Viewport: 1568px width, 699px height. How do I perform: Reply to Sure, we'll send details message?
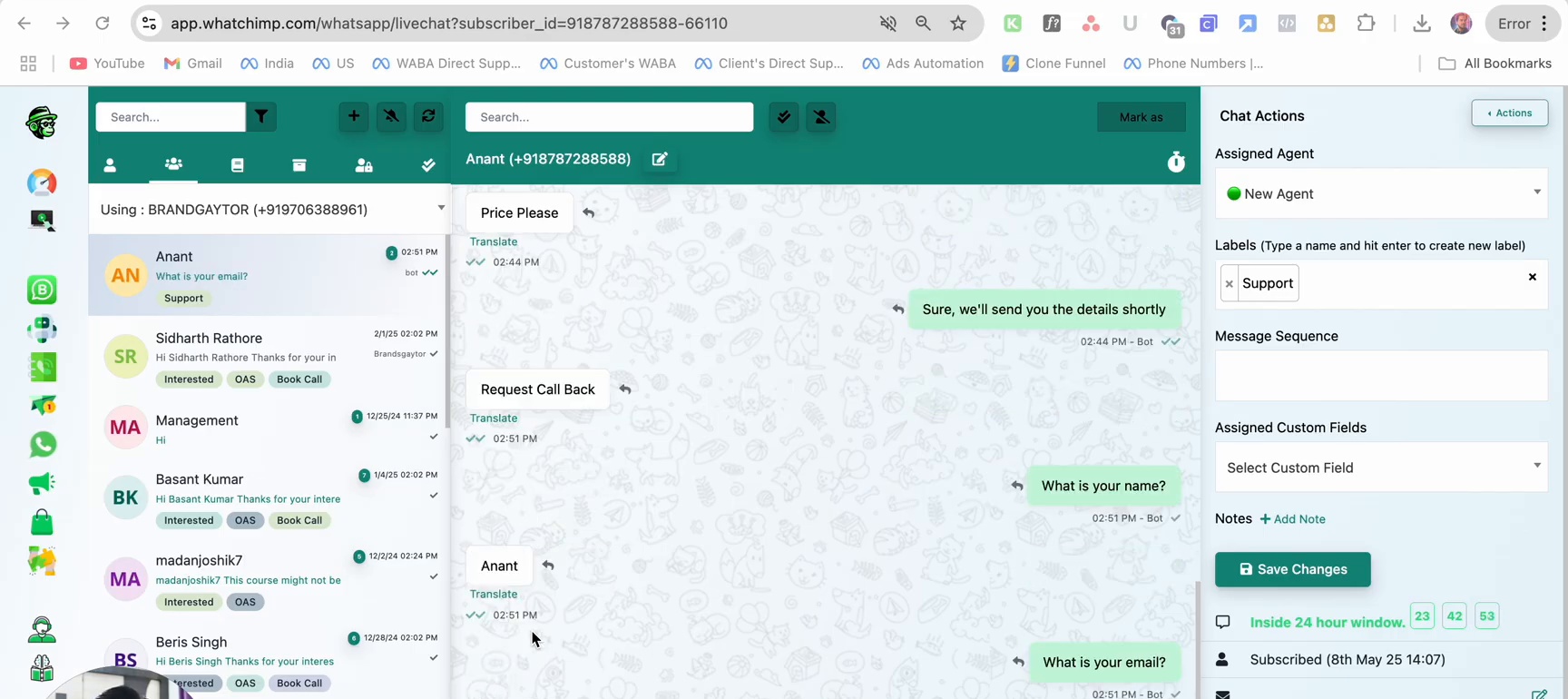[898, 310]
